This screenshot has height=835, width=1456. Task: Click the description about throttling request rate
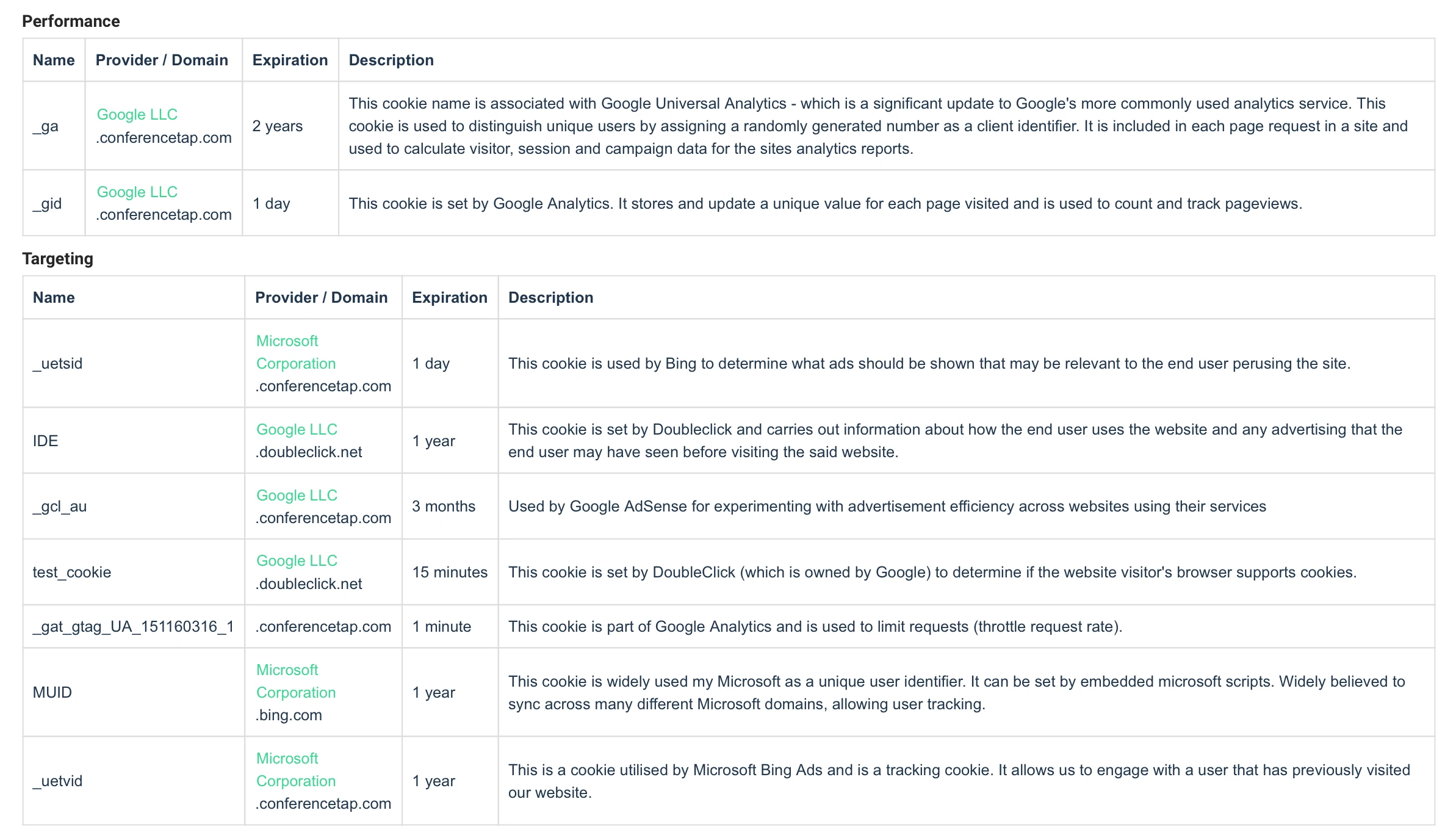pos(815,627)
